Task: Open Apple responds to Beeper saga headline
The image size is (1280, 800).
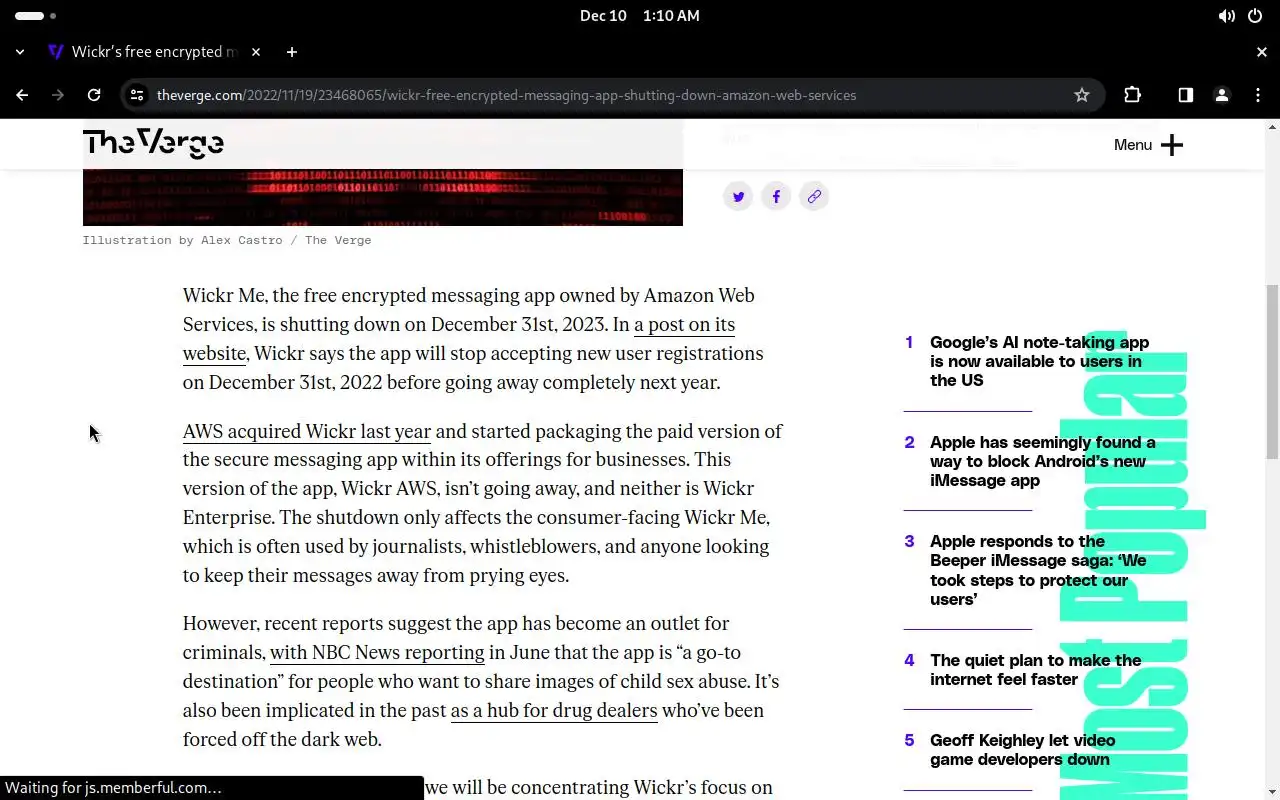Action: (x=1038, y=570)
